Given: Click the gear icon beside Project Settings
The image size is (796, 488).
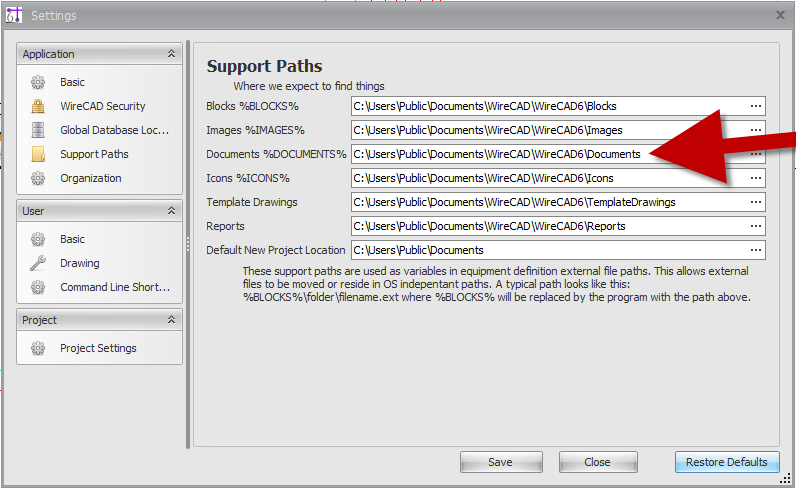Looking at the screenshot, I should tap(38, 348).
